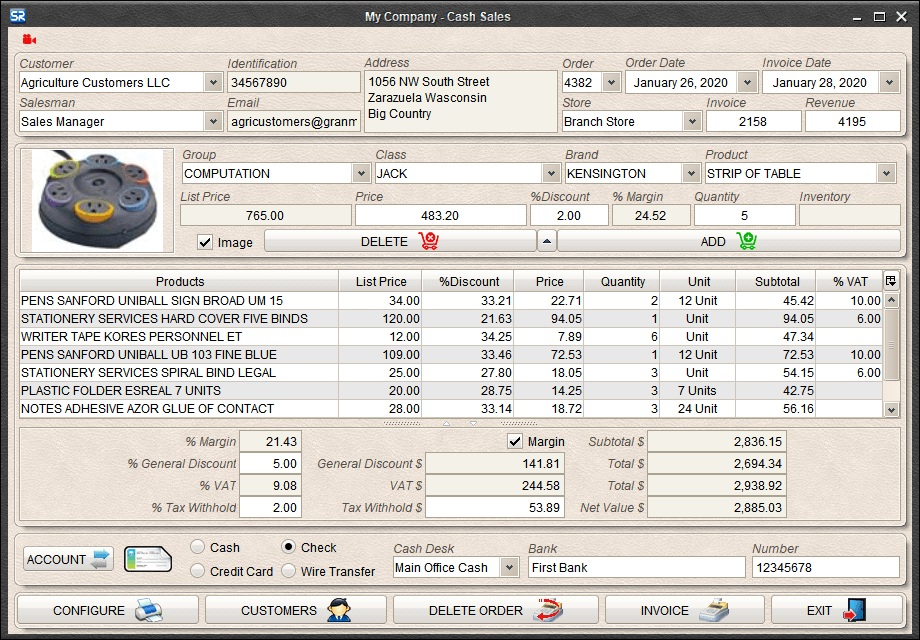Click the product %Discount field

click(x=569, y=216)
